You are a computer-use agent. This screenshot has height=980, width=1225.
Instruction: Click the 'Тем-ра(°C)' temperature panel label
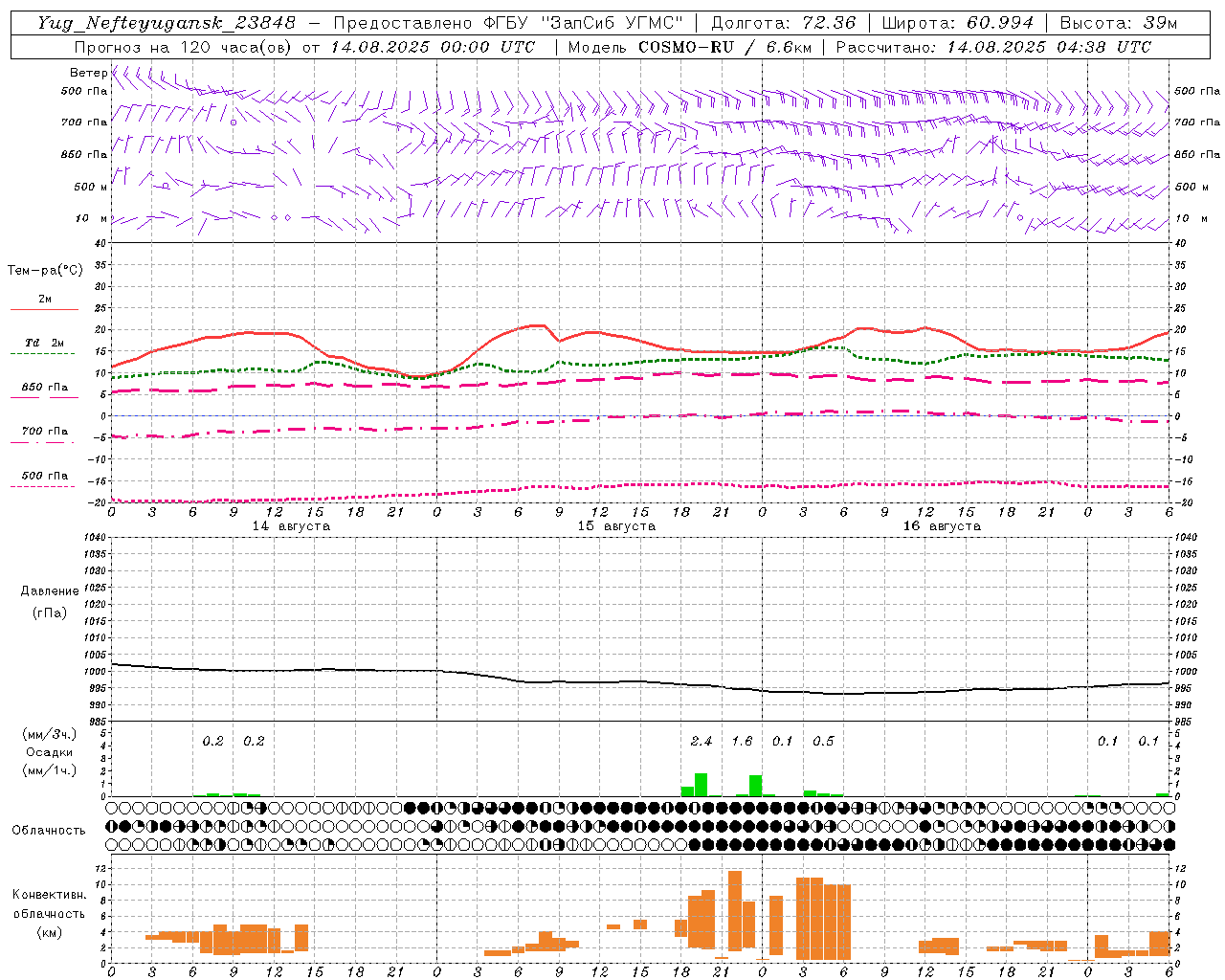45,271
